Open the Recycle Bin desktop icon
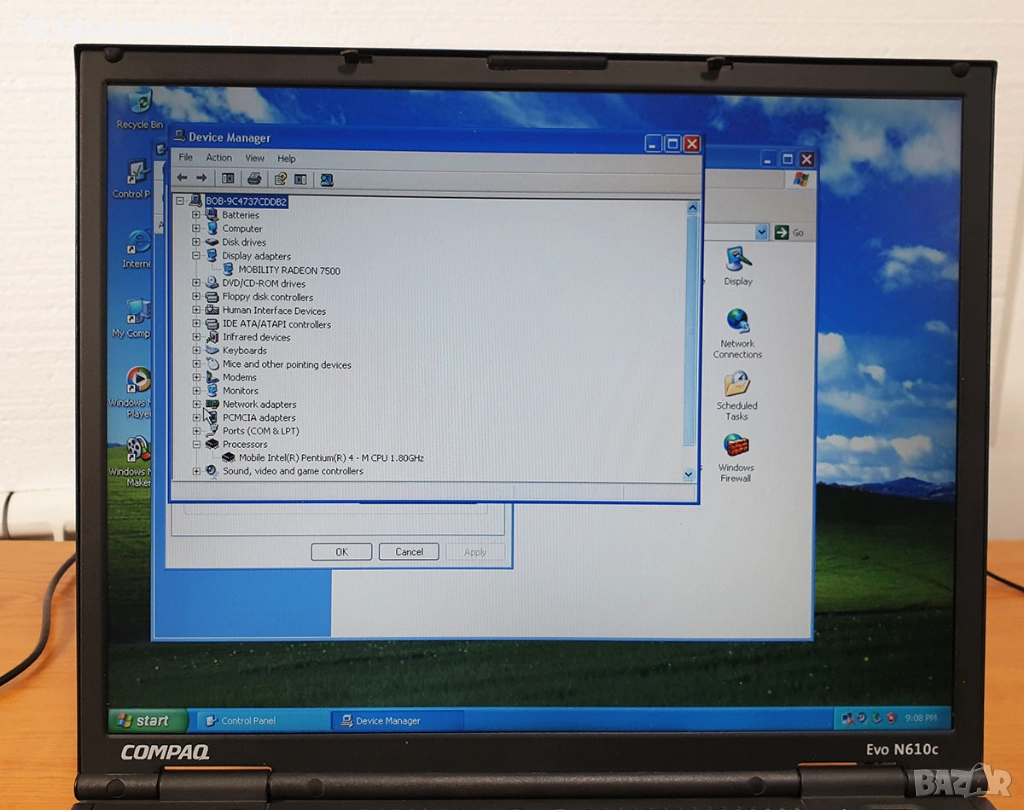1024x810 pixels. [140, 103]
